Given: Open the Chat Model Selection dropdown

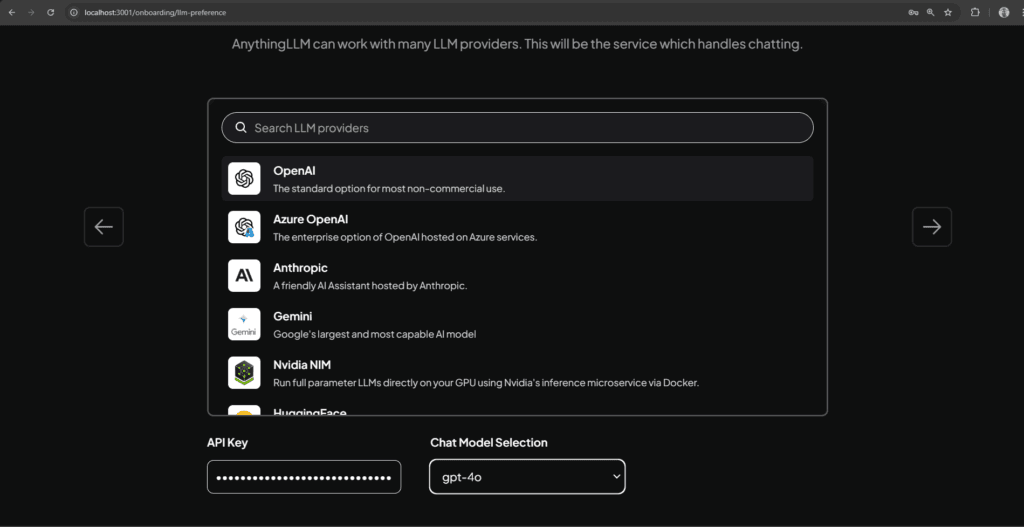Looking at the screenshot, I should coord(527,477).
